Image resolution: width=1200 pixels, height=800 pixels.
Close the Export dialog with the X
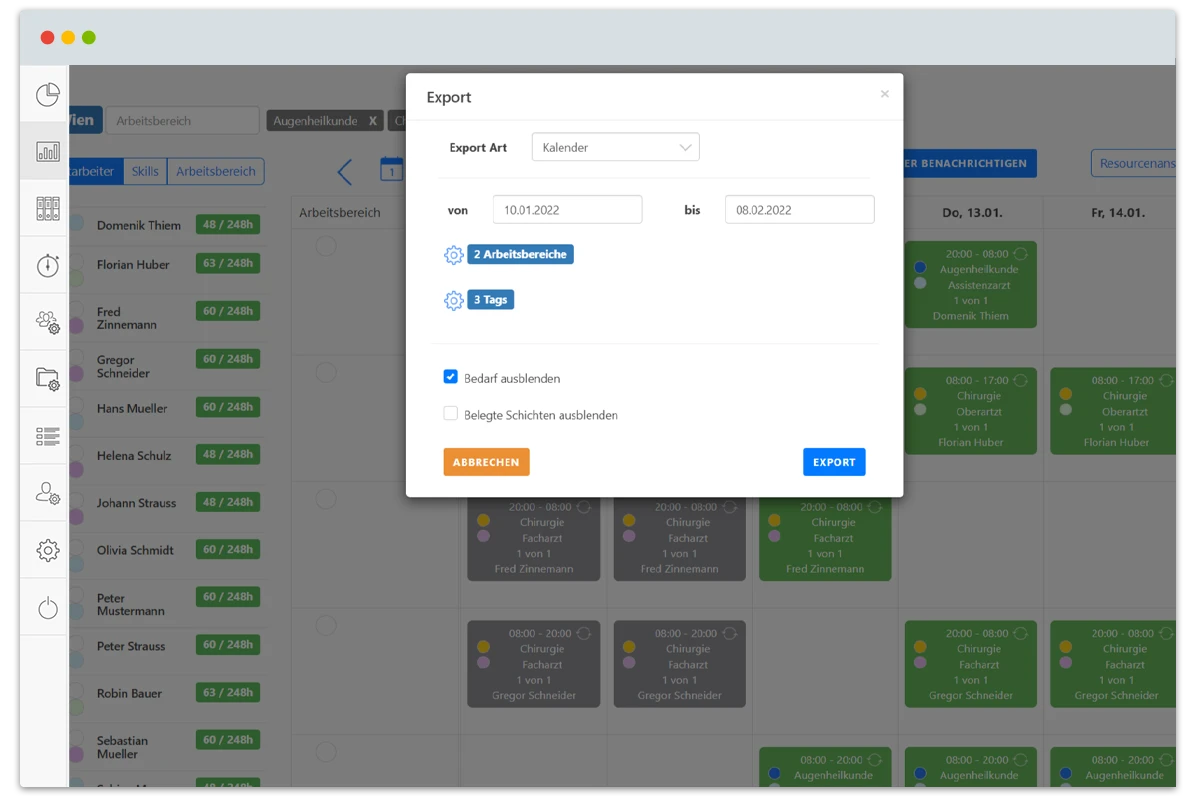[884, 94]
